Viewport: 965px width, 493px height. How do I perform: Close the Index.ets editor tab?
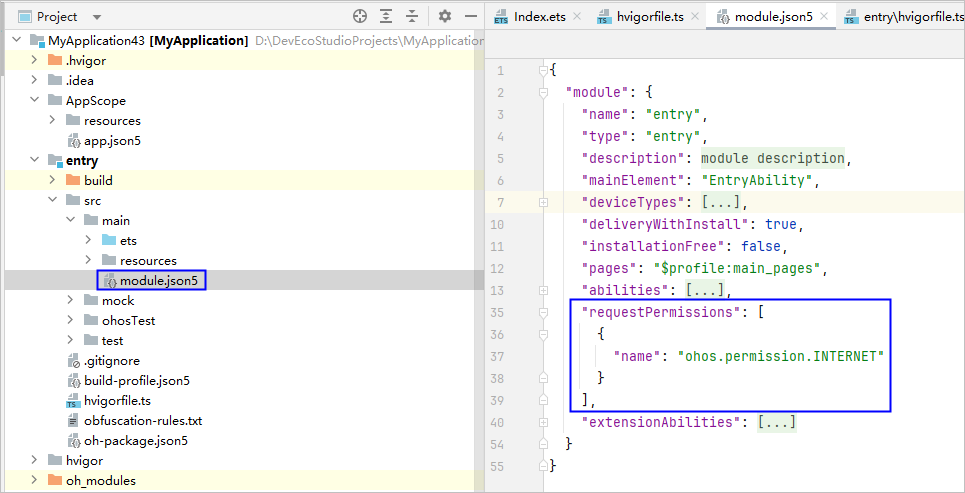tap(577, 17)
